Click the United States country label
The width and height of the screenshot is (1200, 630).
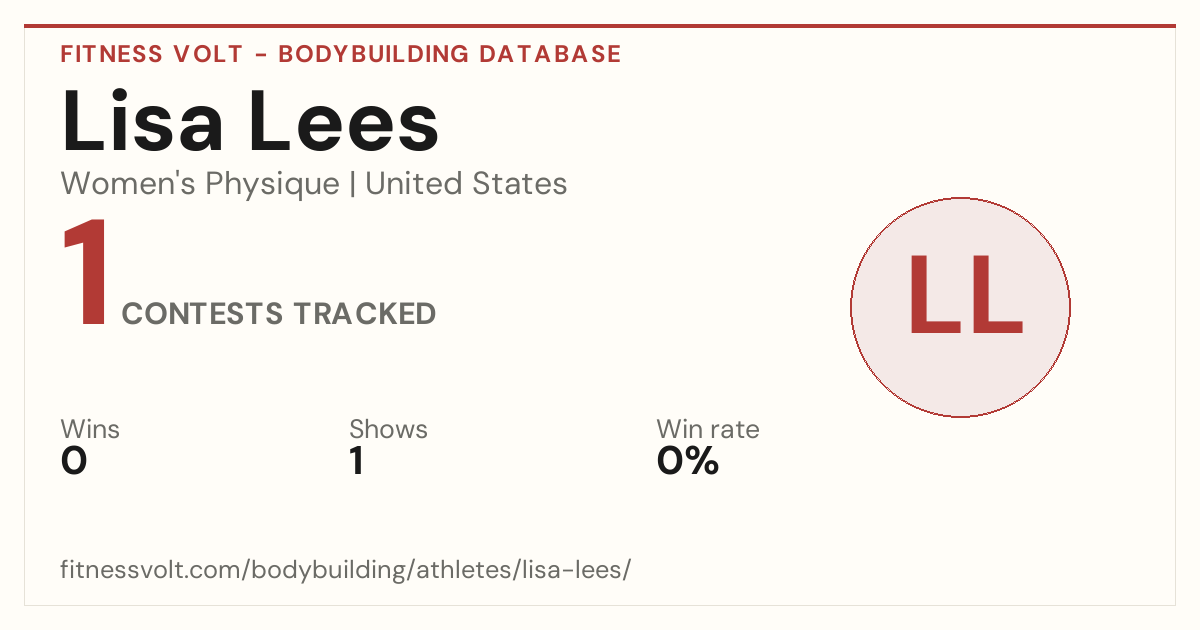[466, 184]
